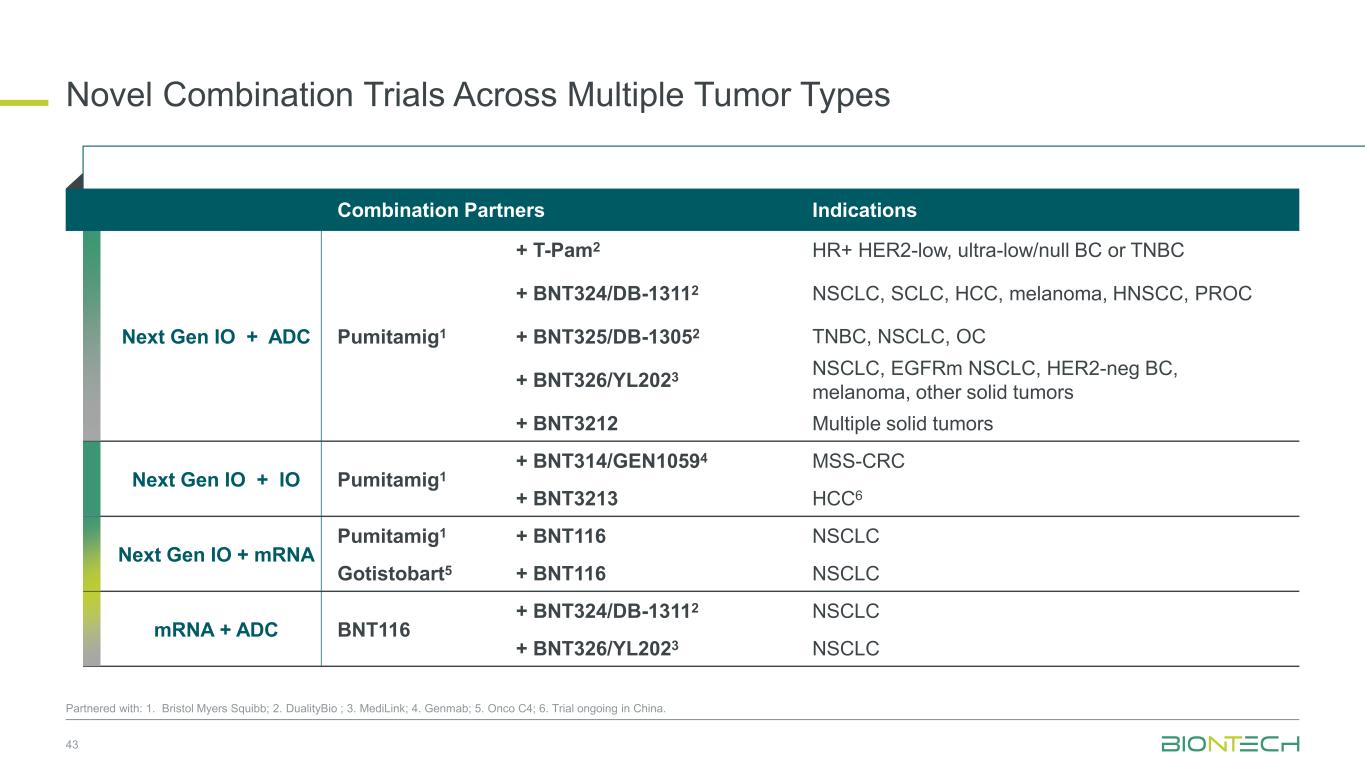Click the BioNTech logo
This screenshot has width=1365, height=768.
1229,744
